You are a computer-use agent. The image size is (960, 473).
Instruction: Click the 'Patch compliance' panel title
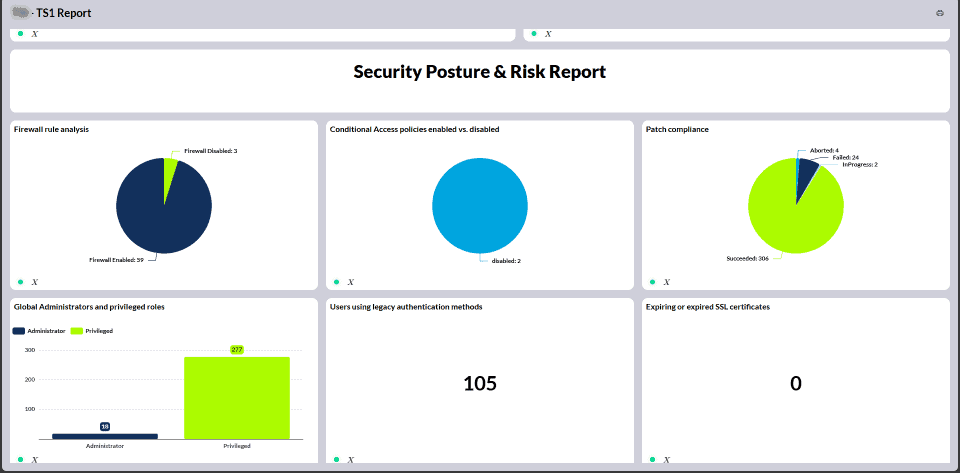[677, 130]
